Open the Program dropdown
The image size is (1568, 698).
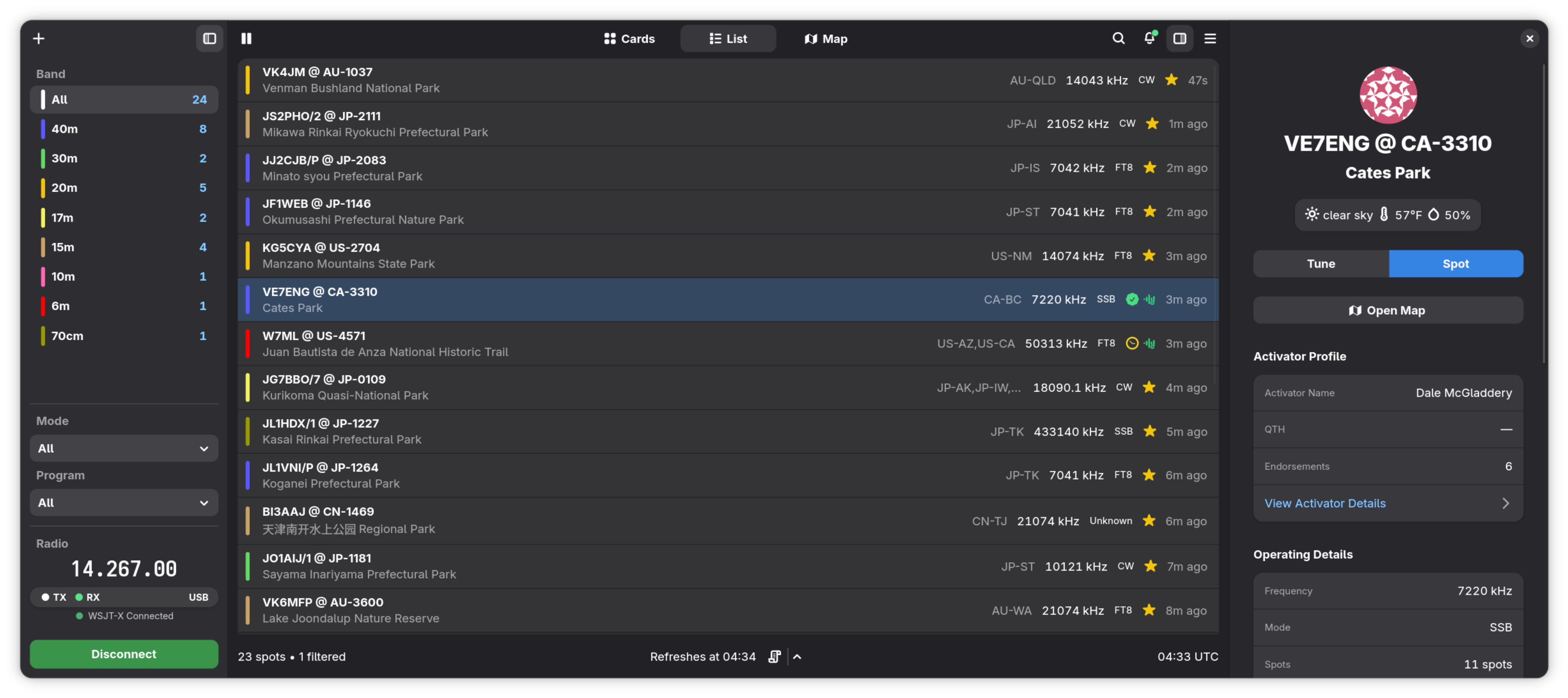point(123,503)
